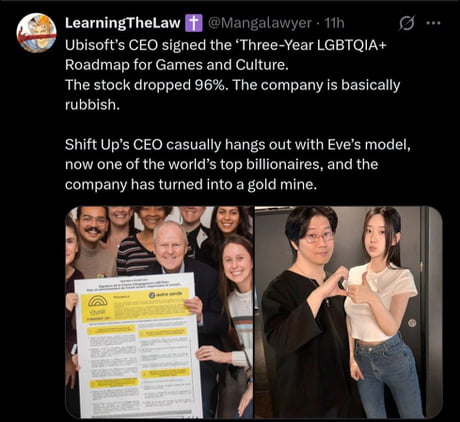Click the woman in white t-shirt and jeans
This screenshot has width=460, height=422.
click(x=383, y=310)
